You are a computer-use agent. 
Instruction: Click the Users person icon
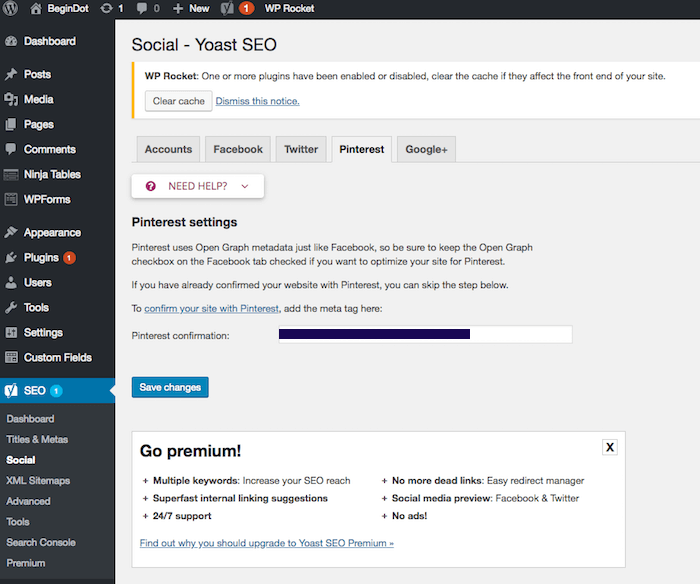[x=11, y=283]
